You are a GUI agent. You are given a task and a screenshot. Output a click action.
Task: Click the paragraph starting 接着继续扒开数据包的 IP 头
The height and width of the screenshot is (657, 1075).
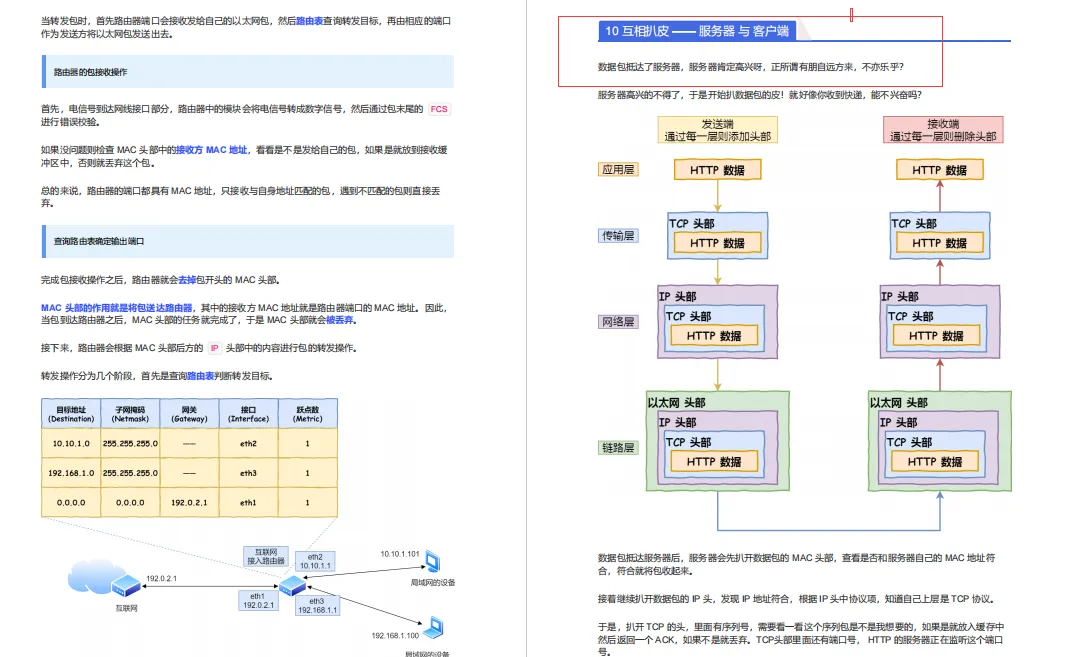coord(795,599)
